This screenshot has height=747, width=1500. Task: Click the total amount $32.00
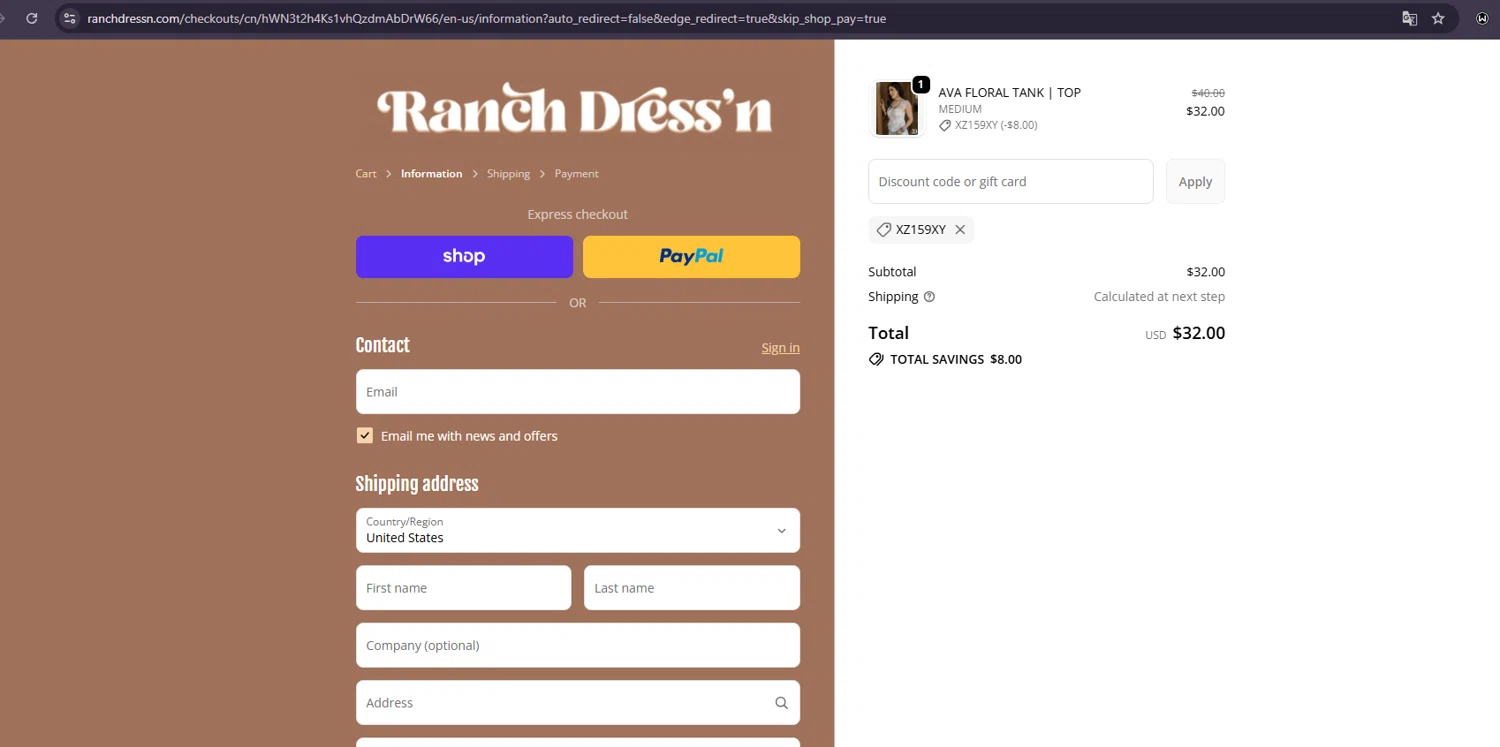1198,333
